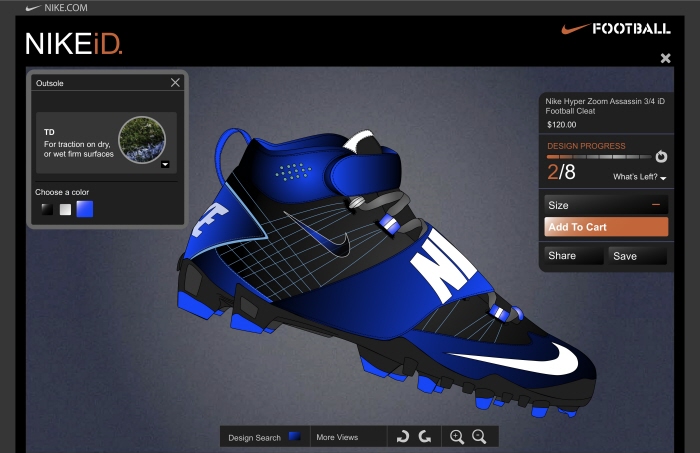Click the 2/8 progress counter
The height and width of the screenshot is (453, 700).
561,172
